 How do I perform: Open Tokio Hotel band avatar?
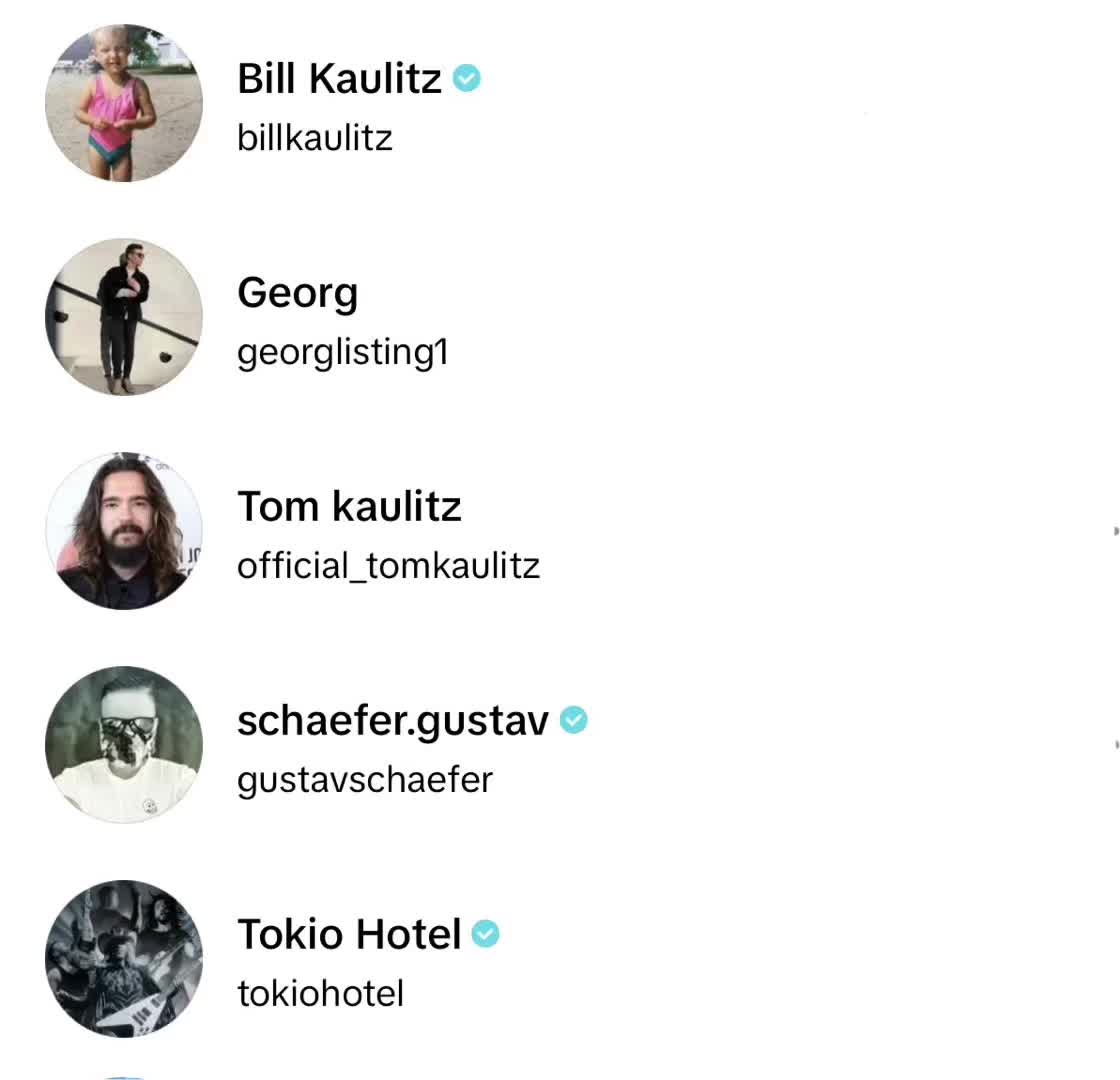124,959
